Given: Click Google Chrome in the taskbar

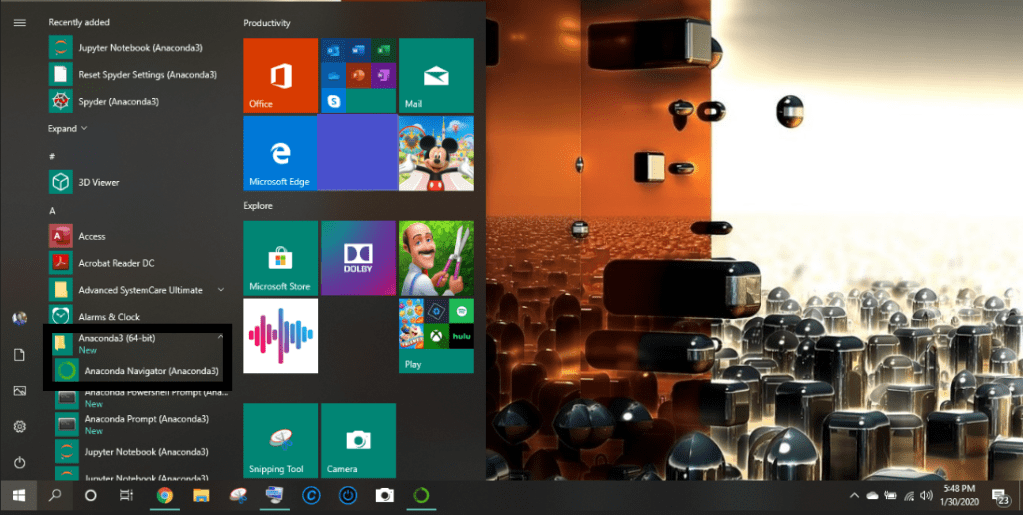Looking at the screenshot, I should tap(164, 495).
